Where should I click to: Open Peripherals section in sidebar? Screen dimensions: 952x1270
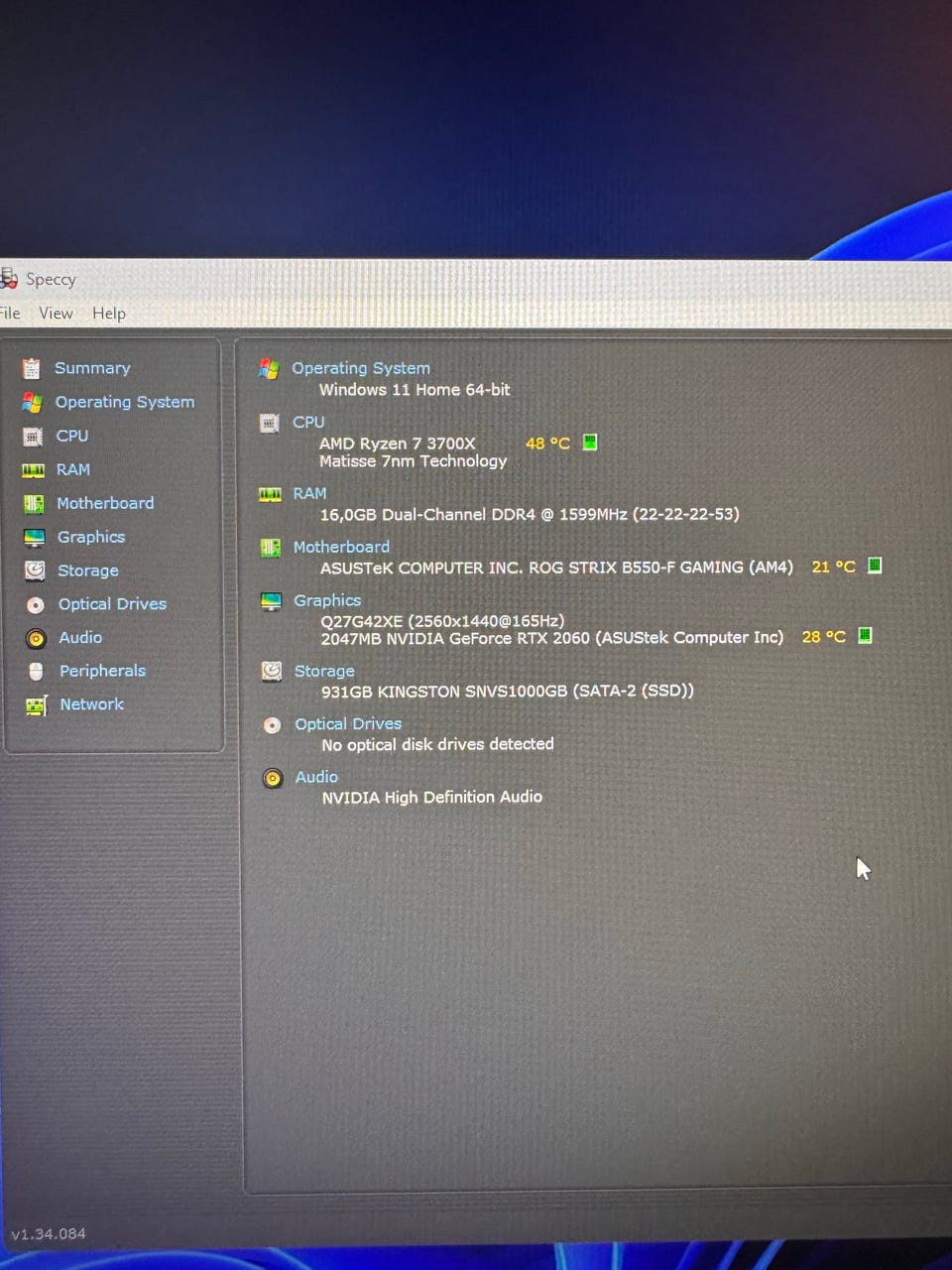[x=102, y=671]
